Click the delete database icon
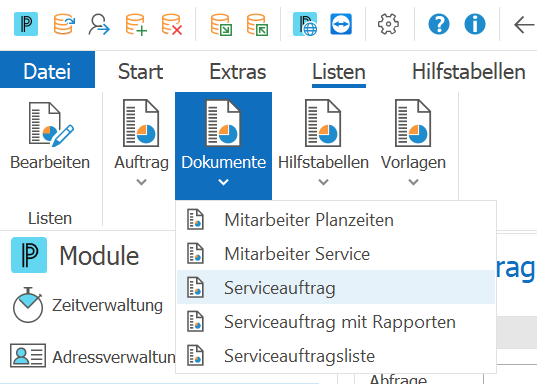This screenshot has width=537, height=384. click(x=172, y=24)
